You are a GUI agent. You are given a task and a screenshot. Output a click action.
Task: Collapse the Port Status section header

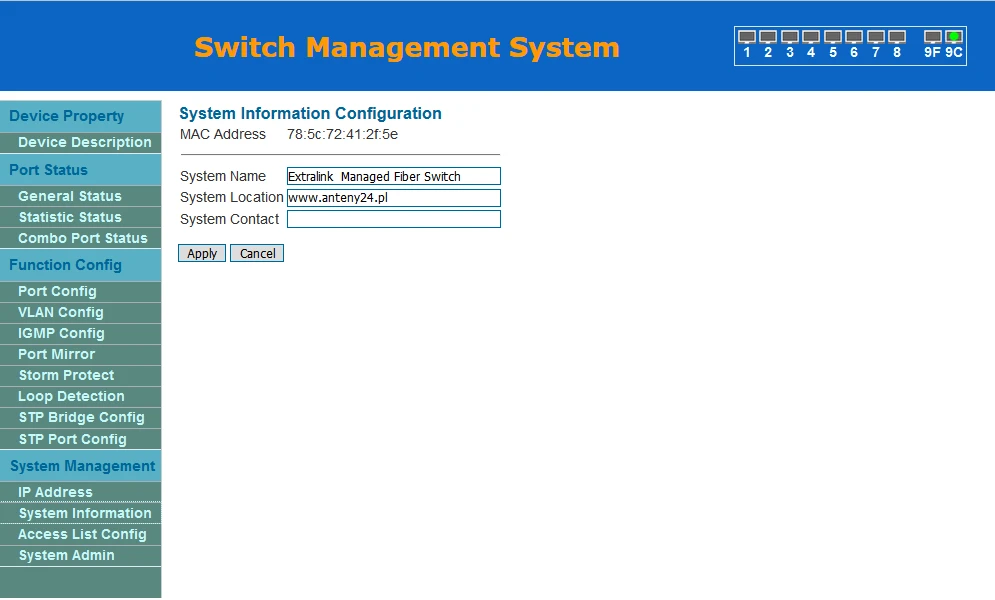coord(48,170)
